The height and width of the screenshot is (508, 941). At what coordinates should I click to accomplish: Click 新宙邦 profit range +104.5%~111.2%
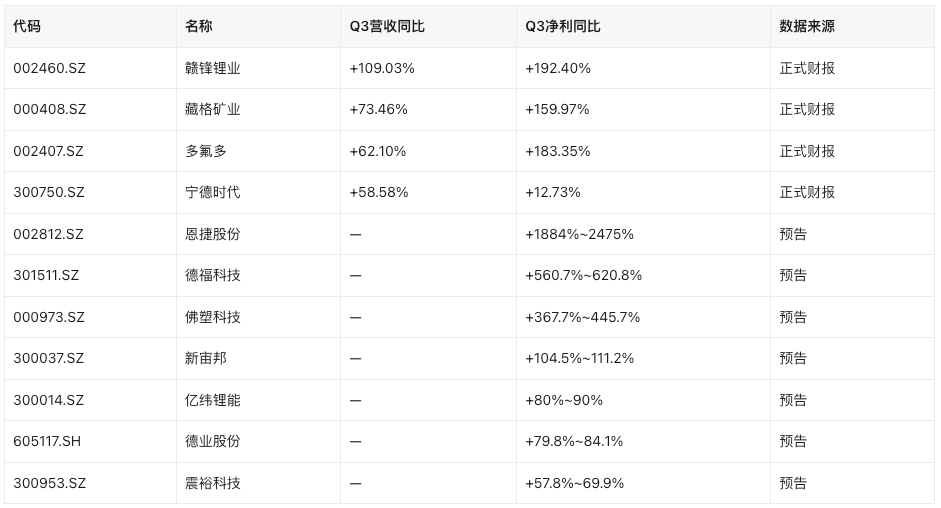tap(579, 358)
